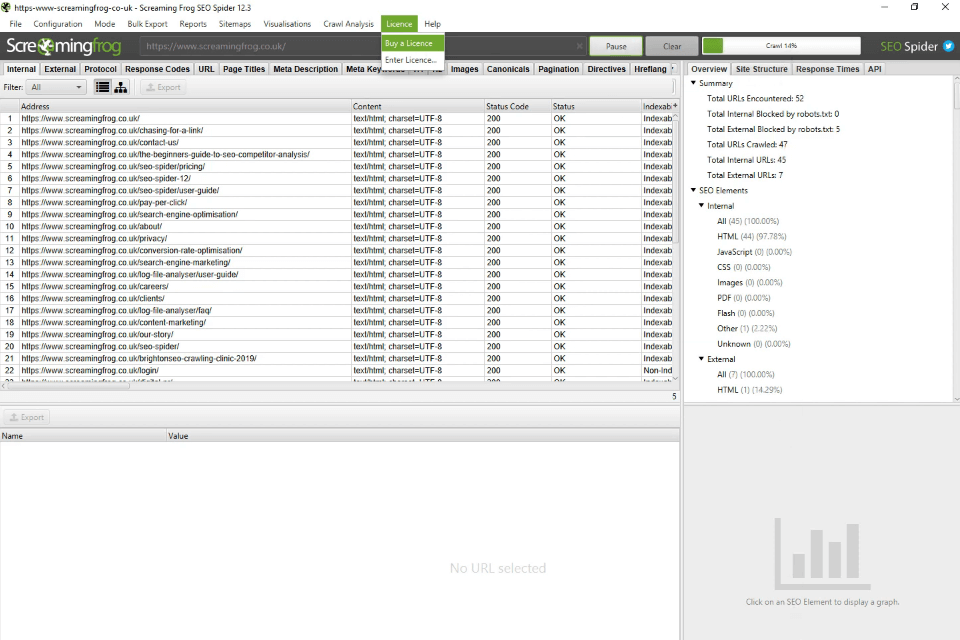The image size is (960, 640).
Task: Switch to the Hreflang tab
Action: [x=650, y=69]
